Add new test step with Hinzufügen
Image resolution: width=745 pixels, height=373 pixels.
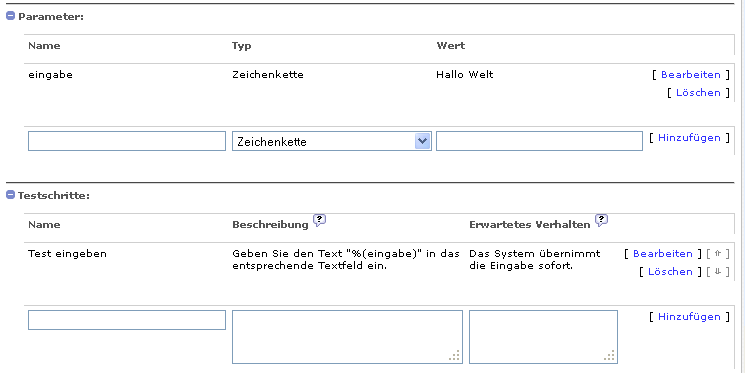pyautogui.click(x=689, y=317)
